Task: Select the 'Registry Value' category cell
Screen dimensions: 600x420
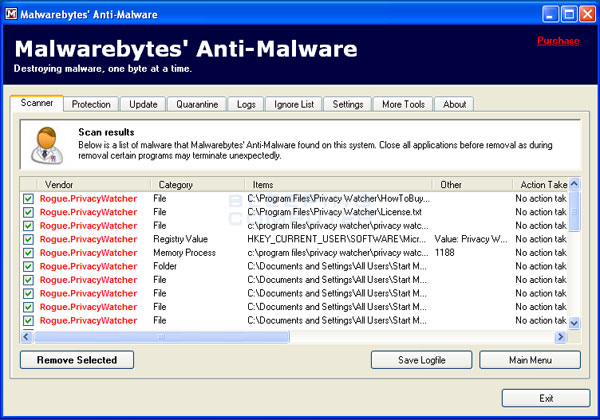Action: [x=181, y=239]
